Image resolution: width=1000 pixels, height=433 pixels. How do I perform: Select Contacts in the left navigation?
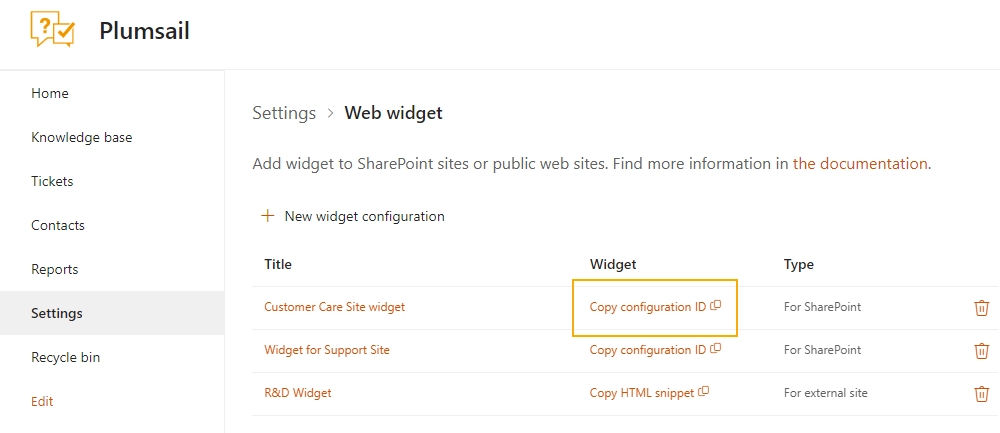(58, 225)
